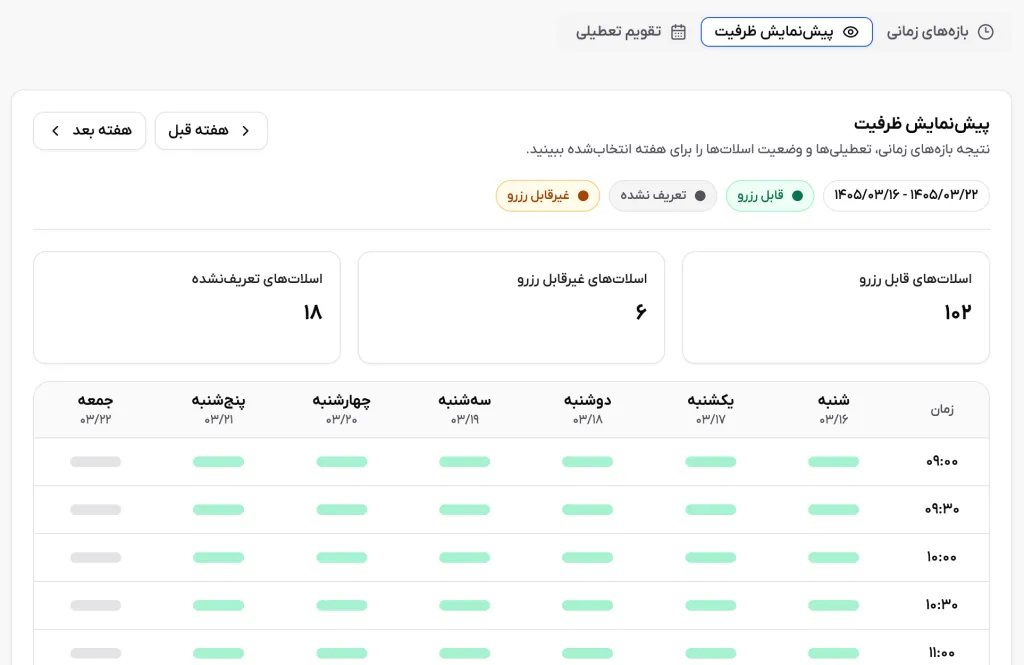Switch to پیش‌نمایش ظرفیت tab
This screenshot has height=665, width=1024.
(x=786, y=32)
